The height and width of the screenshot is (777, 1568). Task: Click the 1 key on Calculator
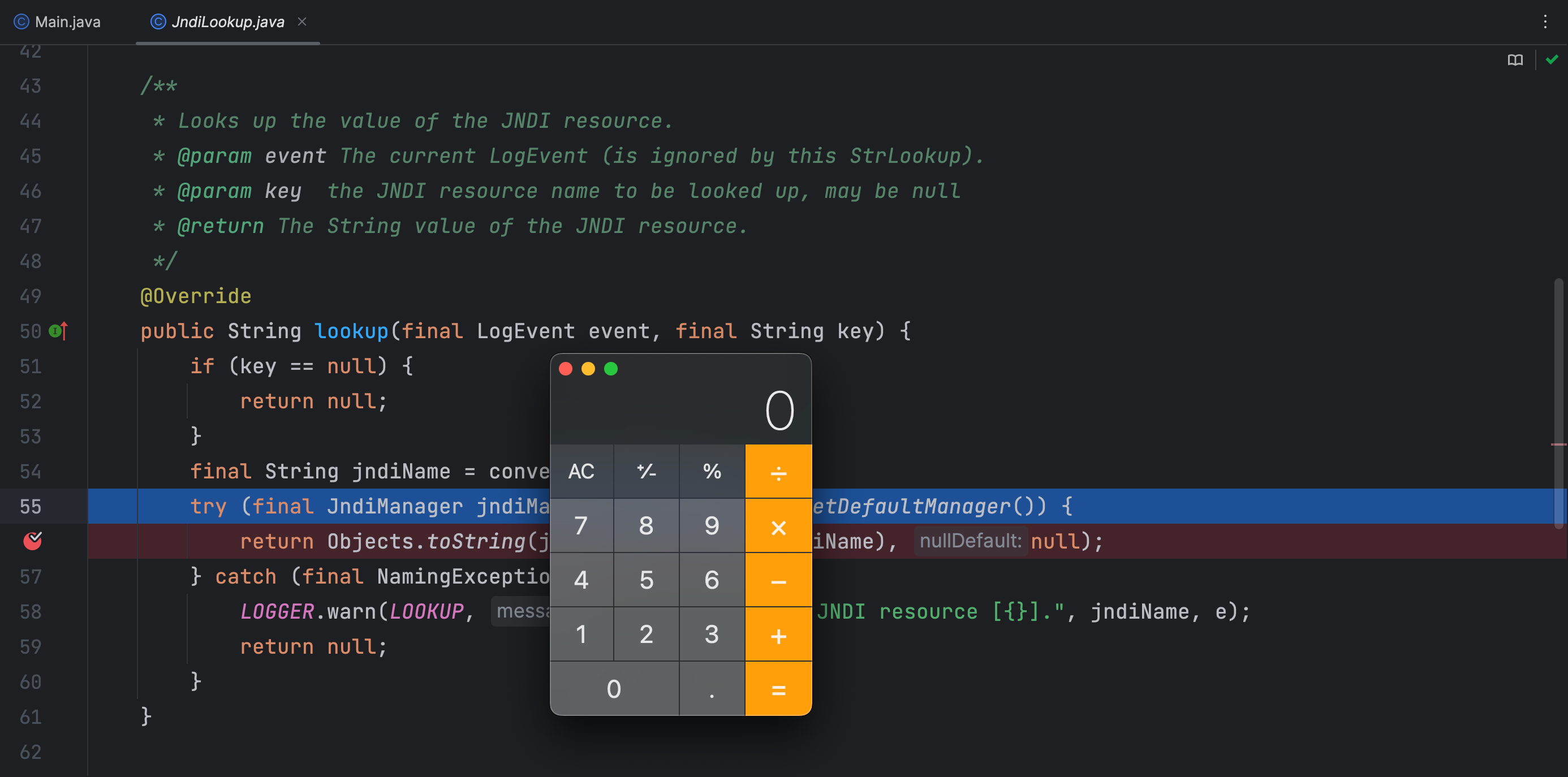point(581,634)
